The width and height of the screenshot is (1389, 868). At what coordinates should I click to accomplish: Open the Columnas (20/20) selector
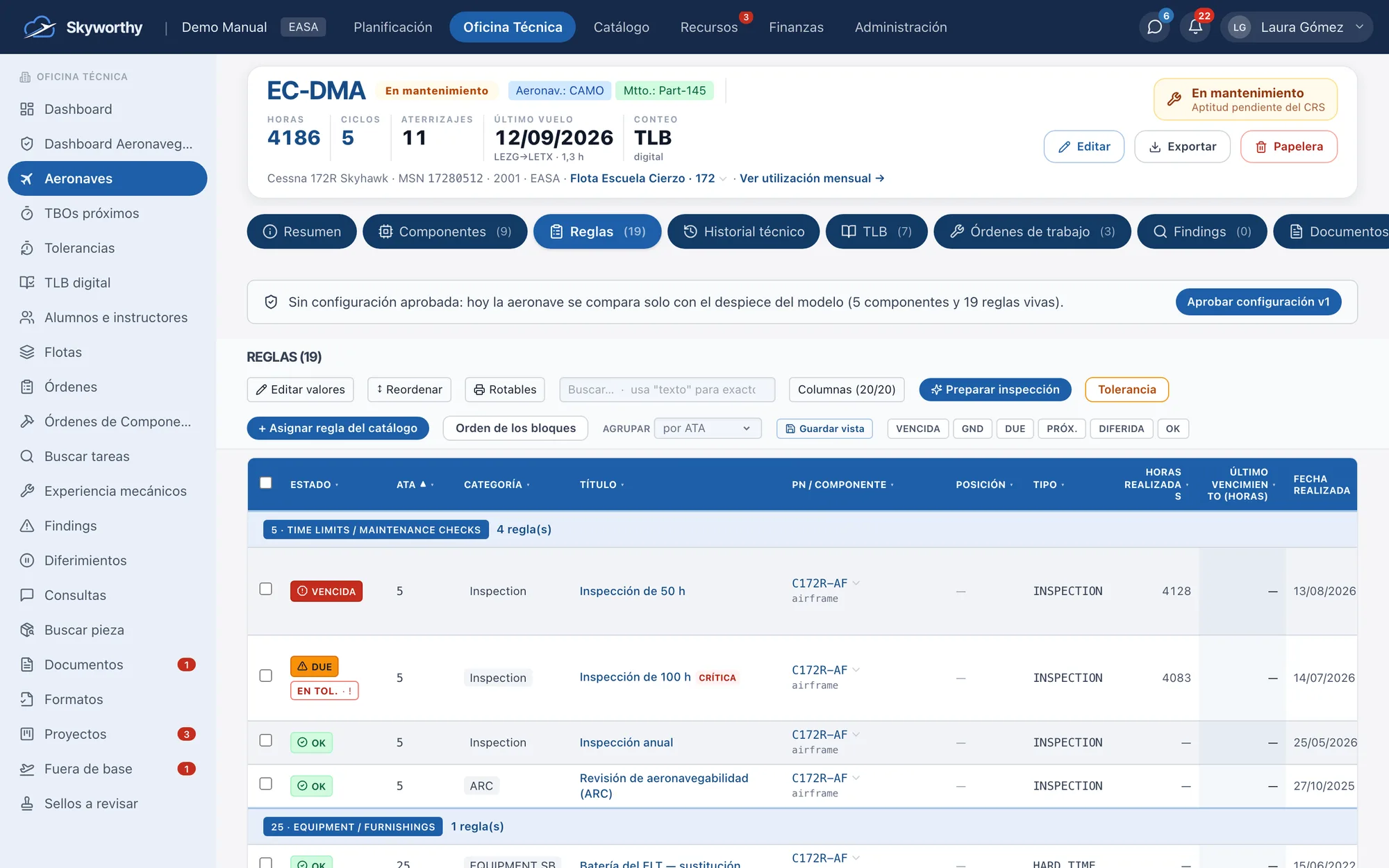click(x=847, y=390)
